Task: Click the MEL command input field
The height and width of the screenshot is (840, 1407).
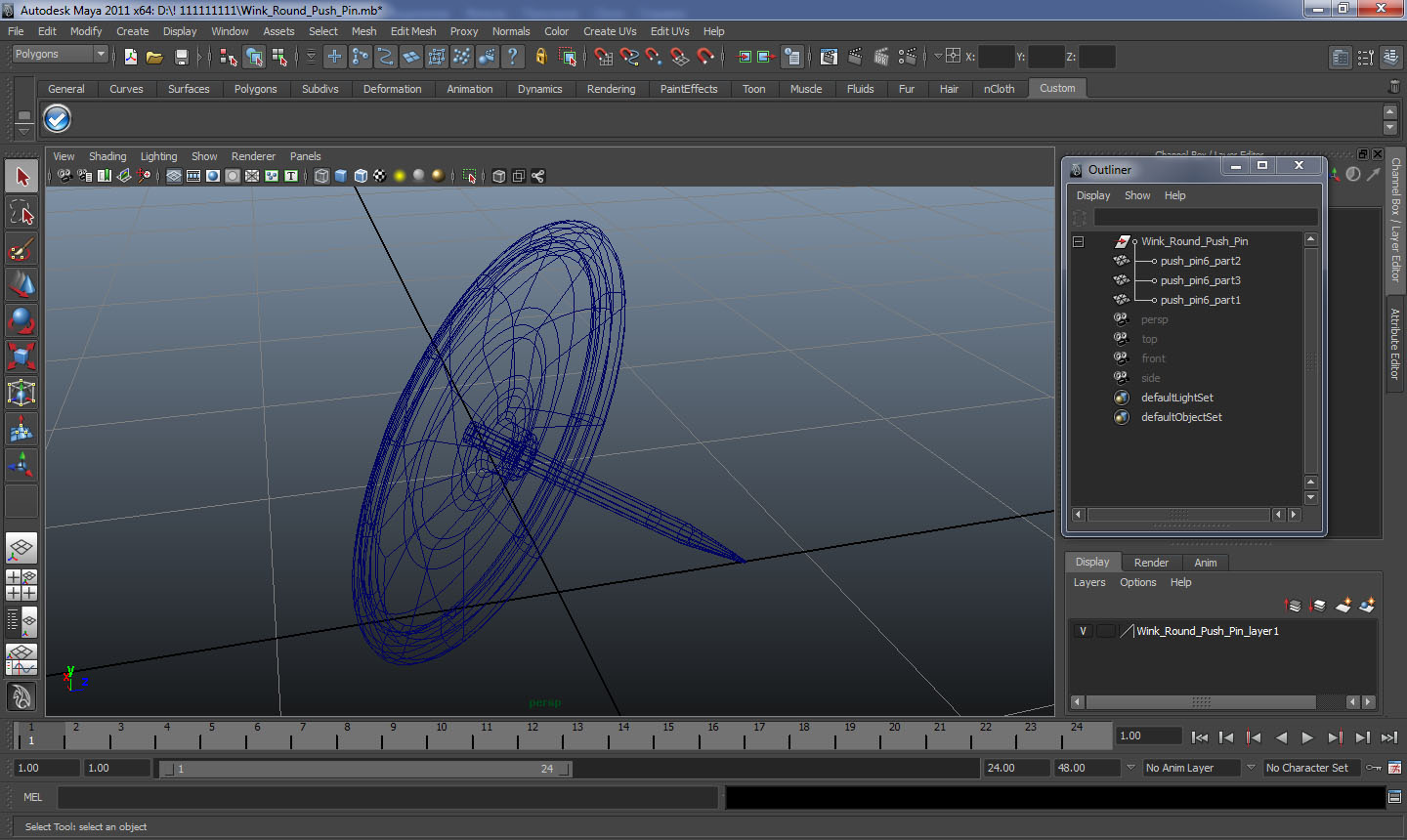Action: click(389, 797)
